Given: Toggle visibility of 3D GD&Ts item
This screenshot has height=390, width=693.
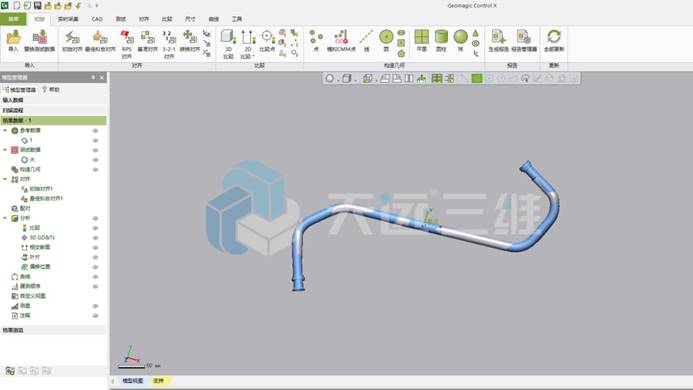Looking at the screenshot, I should (x=95, y=238).
